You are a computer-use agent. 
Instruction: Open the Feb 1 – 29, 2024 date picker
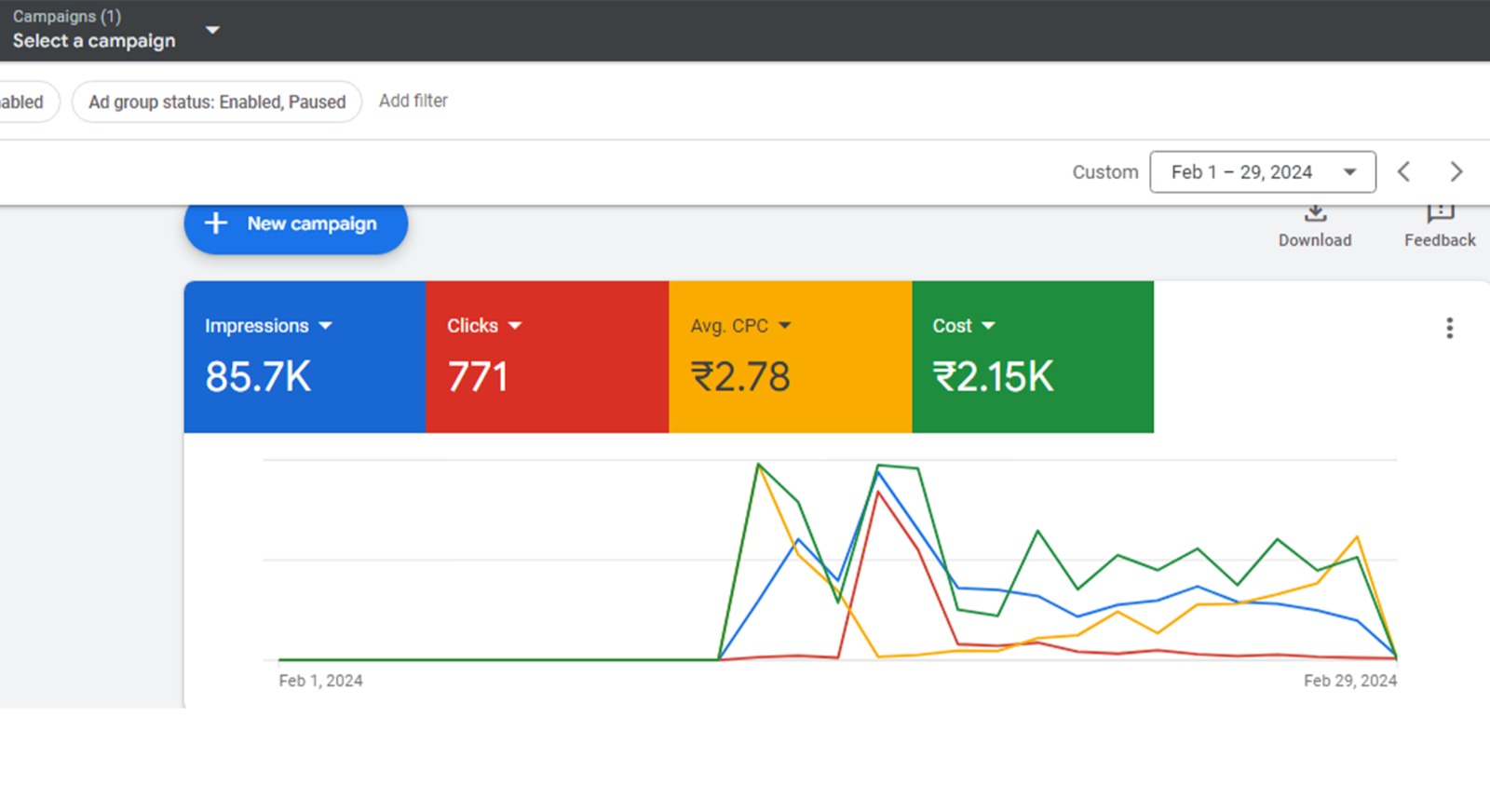(1262, 172)
